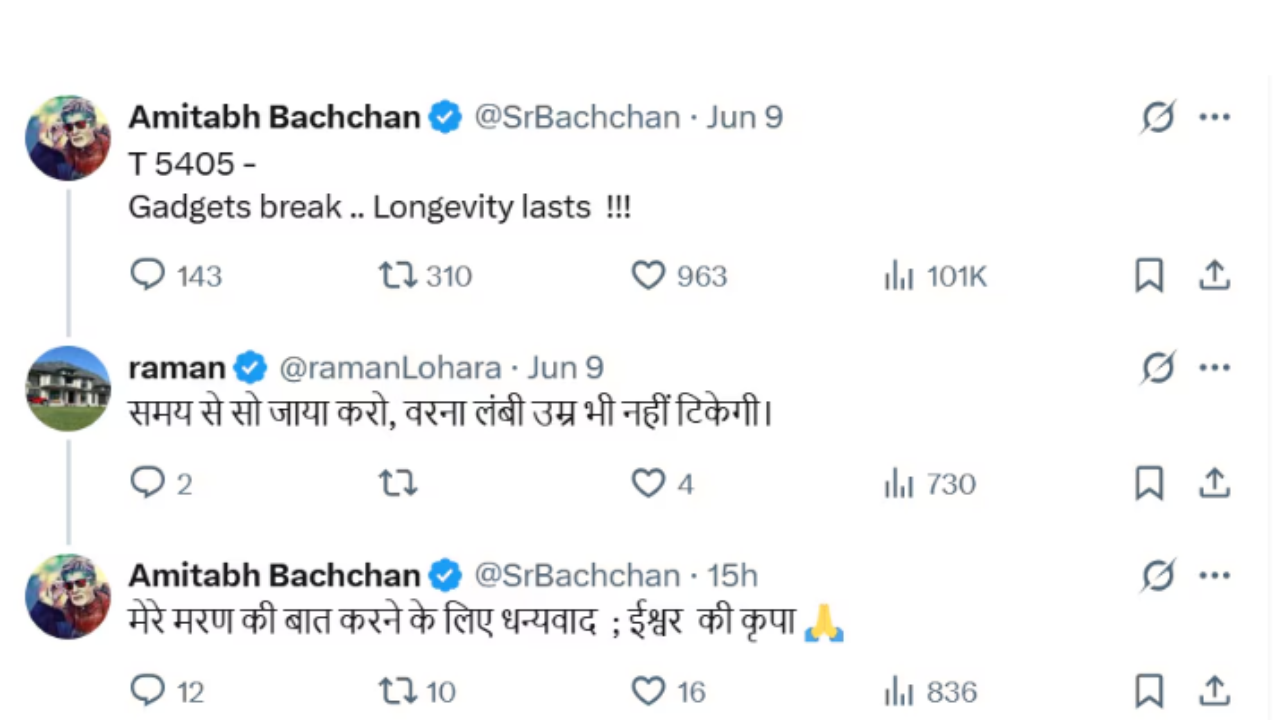Image resolution: width=1280 pixels, height=720 pixels.
Task: Bookmark Amitabh's 15h reply tweet
Action: coord(1149,691)
